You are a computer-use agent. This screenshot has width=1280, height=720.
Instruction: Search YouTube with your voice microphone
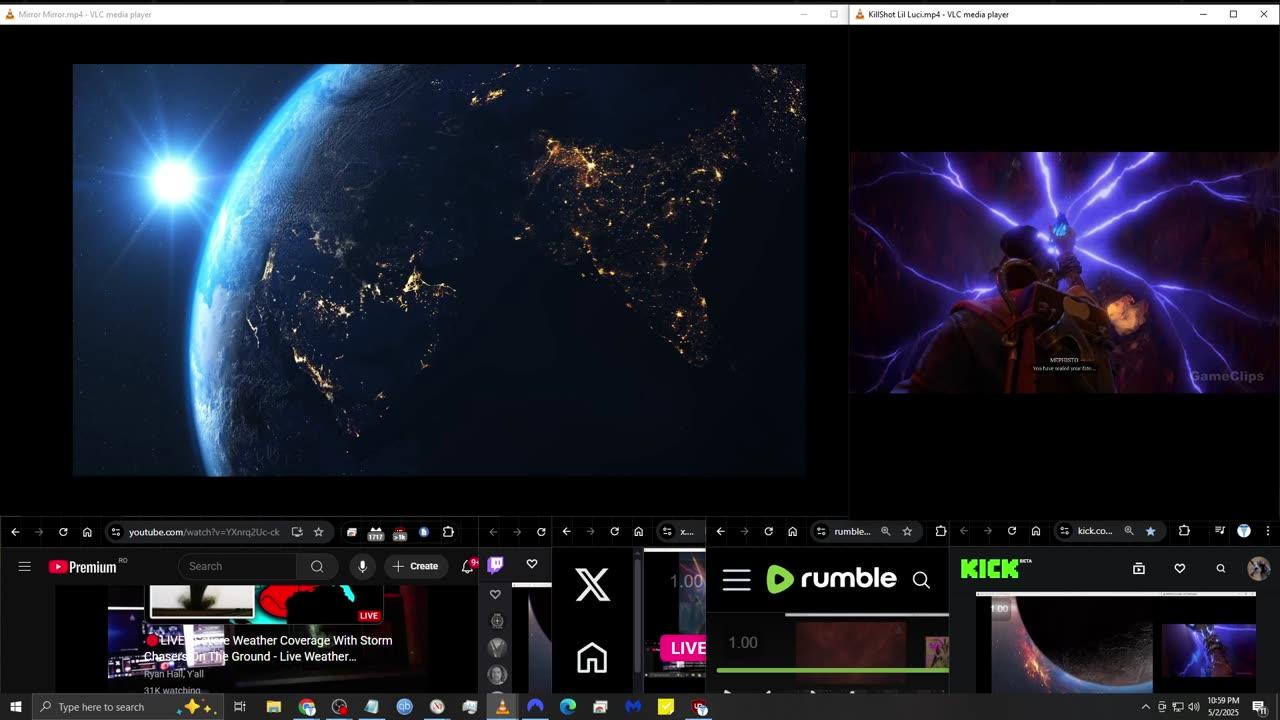(x=362, y=566)
